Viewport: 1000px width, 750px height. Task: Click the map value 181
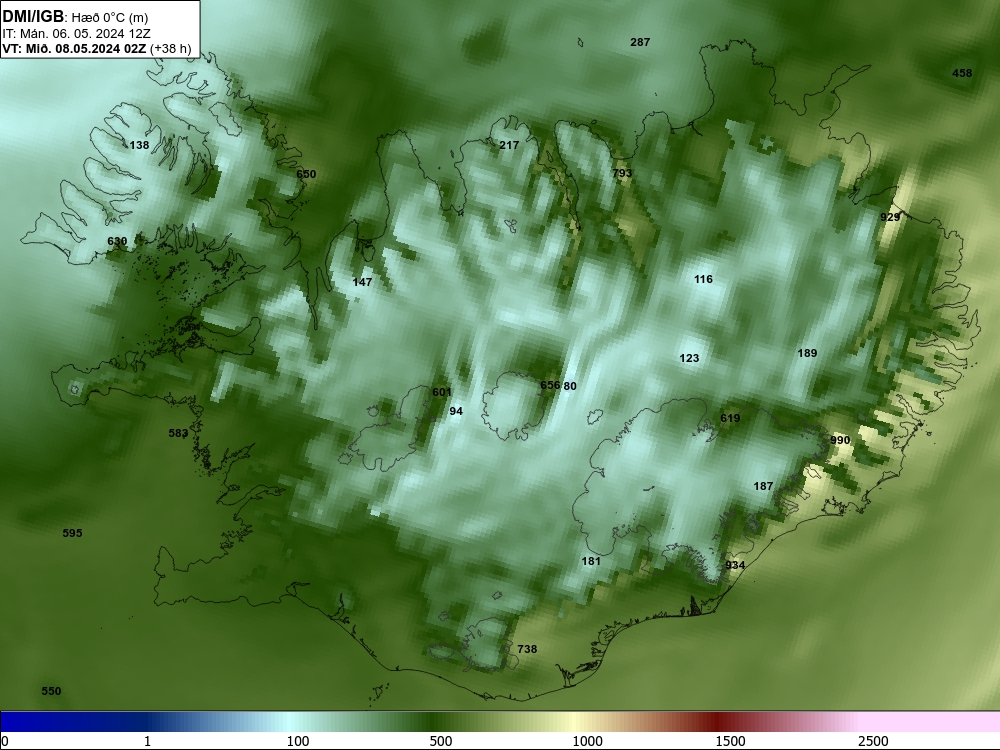(591, 561)
